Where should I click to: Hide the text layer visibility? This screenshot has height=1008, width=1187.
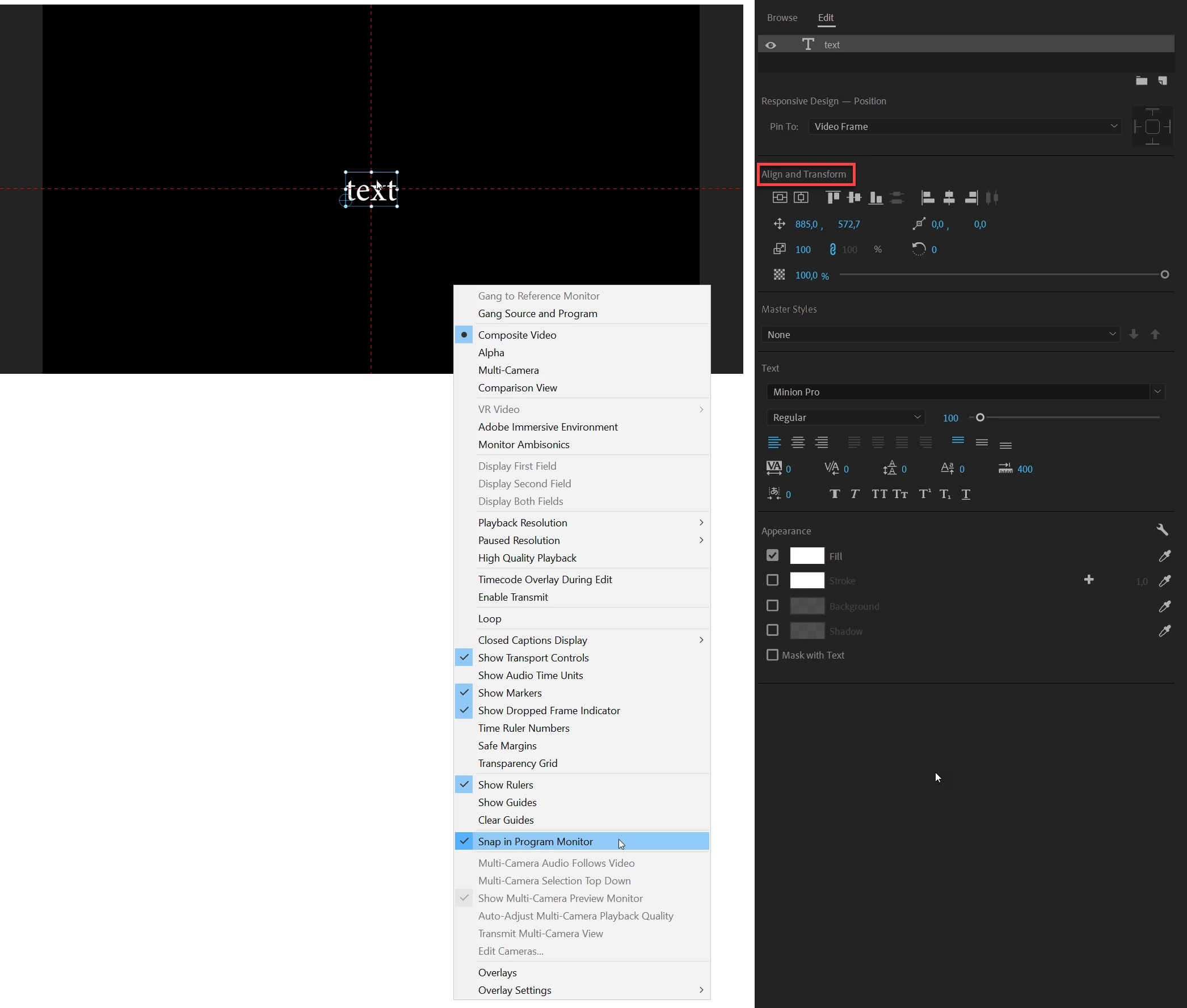point(771,45)
